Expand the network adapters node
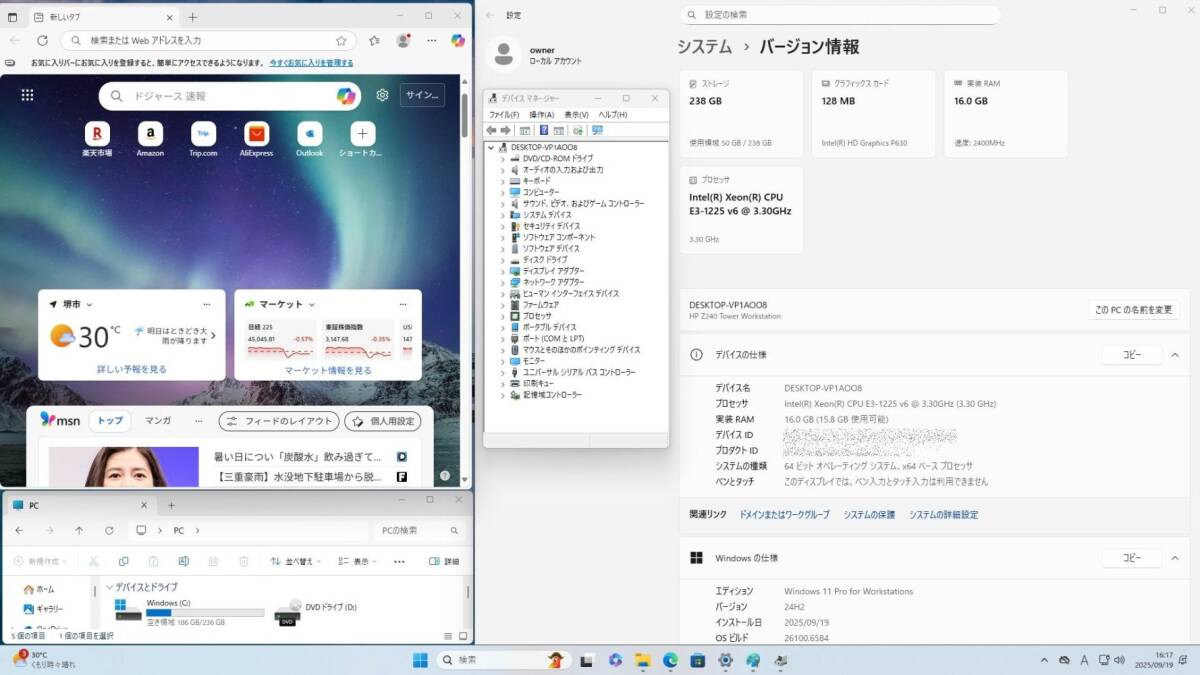Image resolution: width=1200 pixels, height=675 pixels. [503, 282]
